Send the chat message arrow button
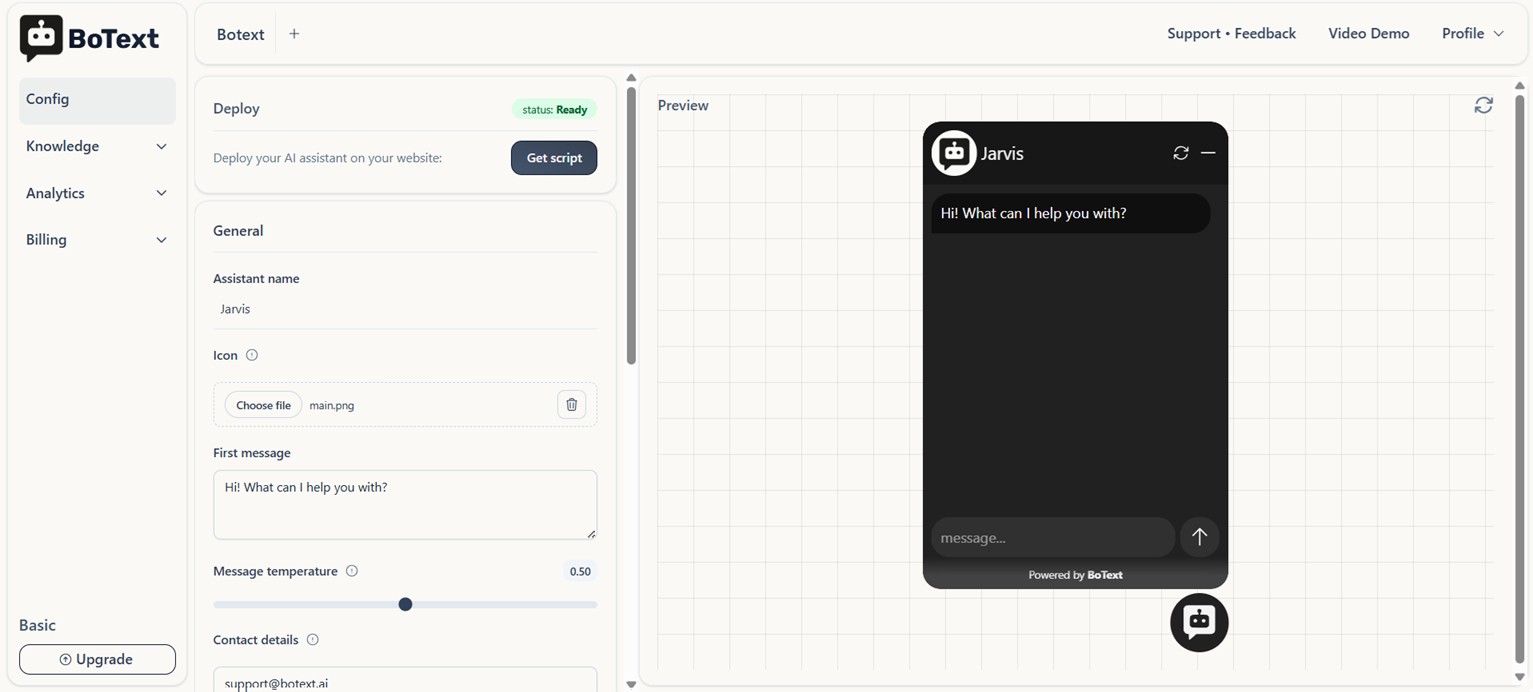The image size is (1533, 692). pos(1199,537)
